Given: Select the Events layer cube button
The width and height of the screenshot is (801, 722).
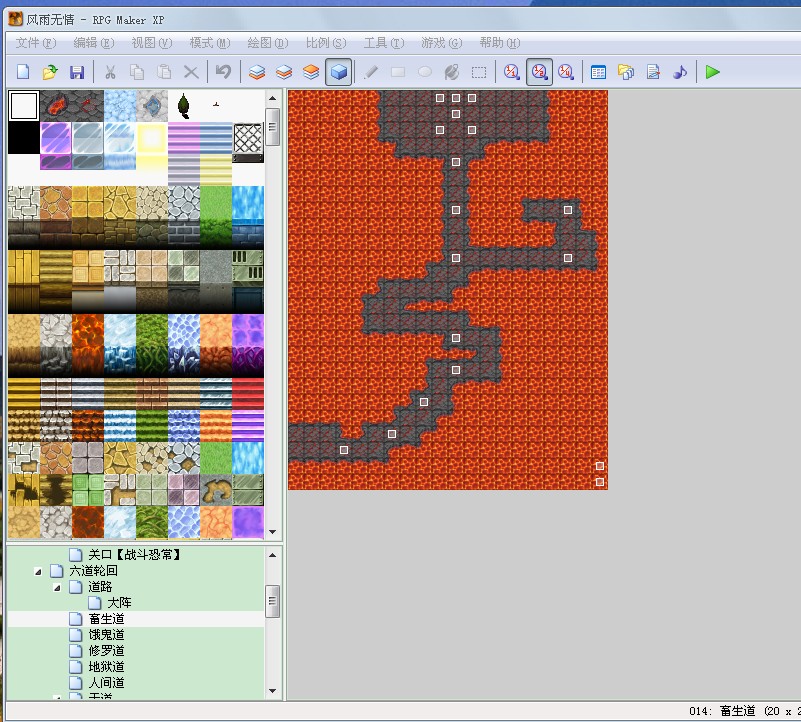Looking at the screenshot, I should (339, 72).
